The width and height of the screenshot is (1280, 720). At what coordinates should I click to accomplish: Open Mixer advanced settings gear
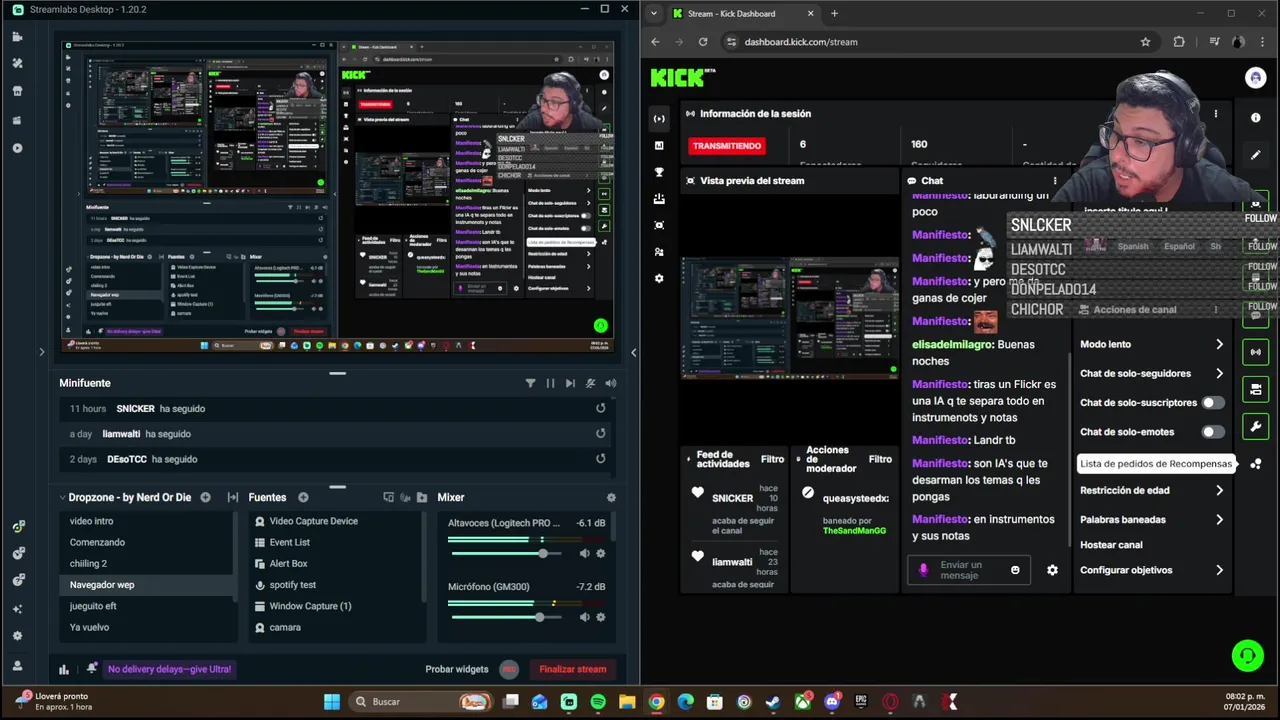pyautogui.click(x=611, y=497)
